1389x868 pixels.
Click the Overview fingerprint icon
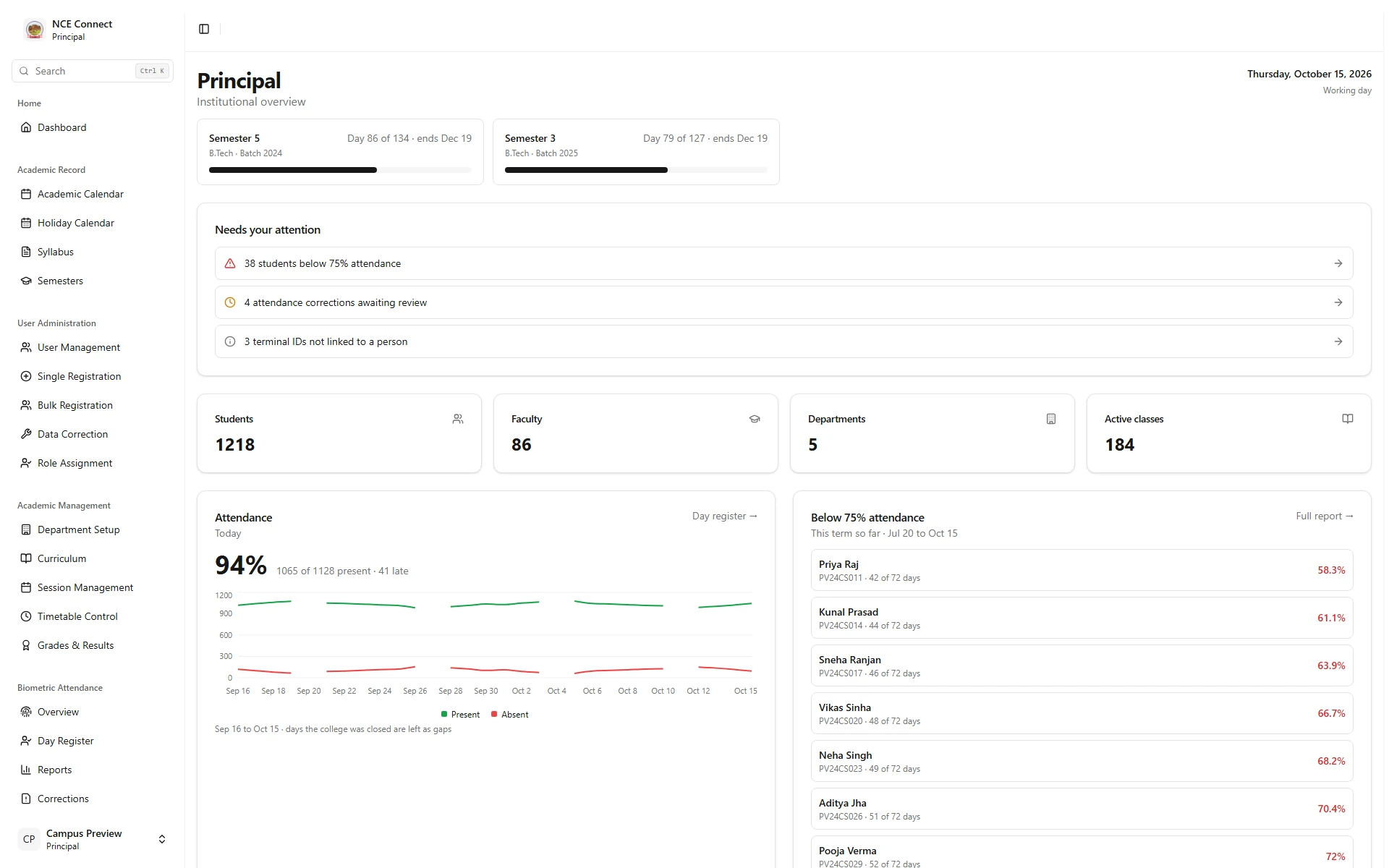pyautogui.click(x=26, y=712)
